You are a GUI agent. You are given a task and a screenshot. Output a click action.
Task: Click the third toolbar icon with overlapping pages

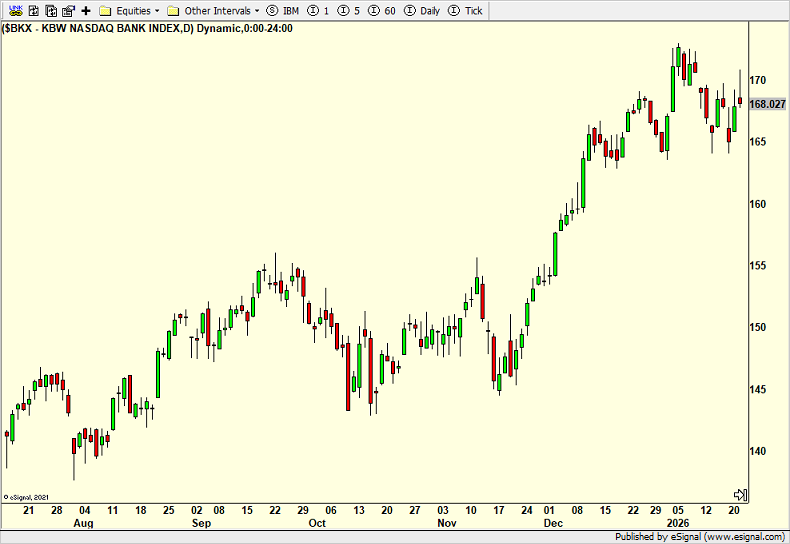tap(50, 10)
